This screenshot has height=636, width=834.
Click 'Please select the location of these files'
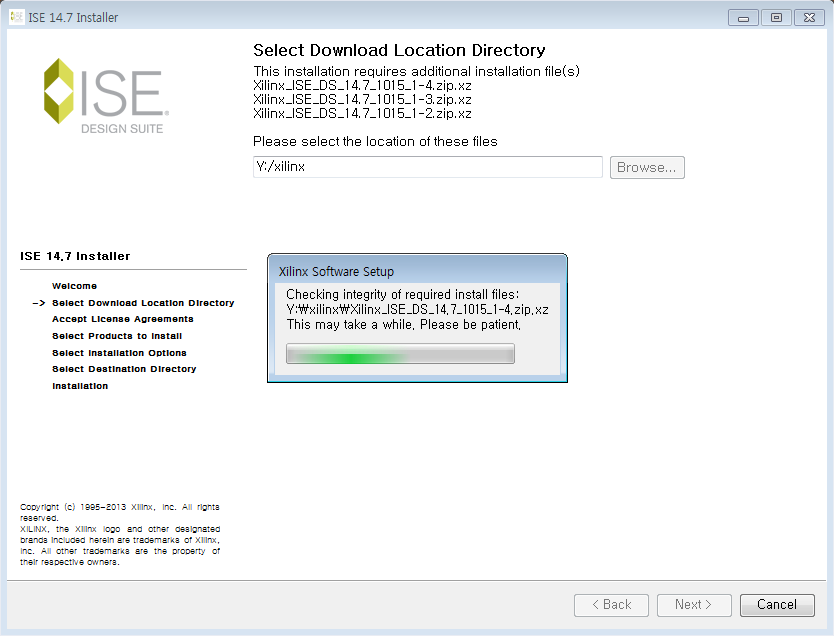375,141
